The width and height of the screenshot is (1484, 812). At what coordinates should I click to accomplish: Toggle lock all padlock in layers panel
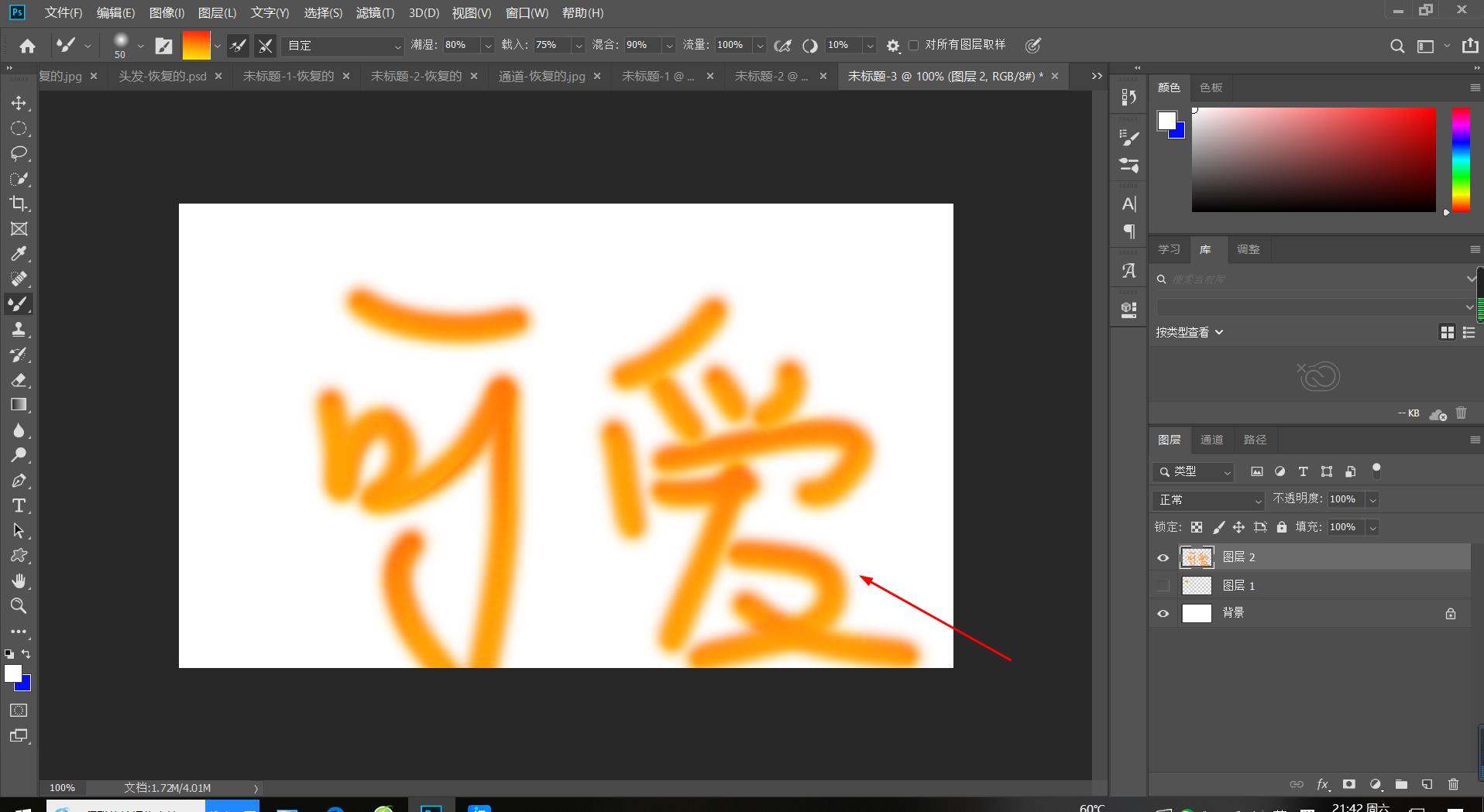(x=1281, y=527)
